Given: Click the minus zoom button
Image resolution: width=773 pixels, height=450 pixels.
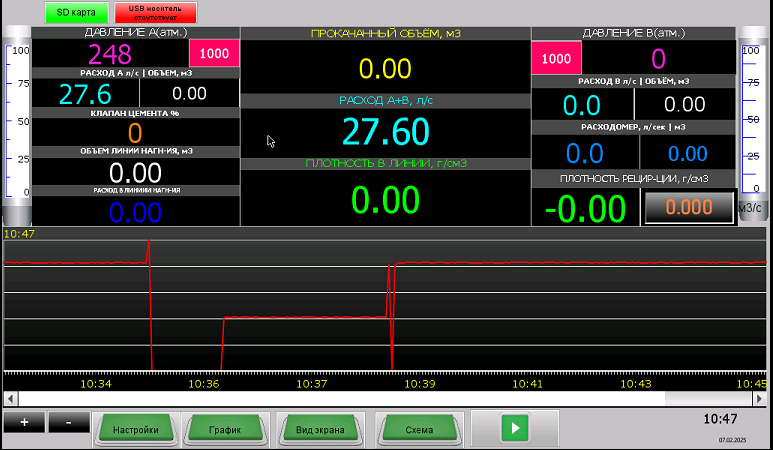Looking at the screenshot, I should 68,422.
